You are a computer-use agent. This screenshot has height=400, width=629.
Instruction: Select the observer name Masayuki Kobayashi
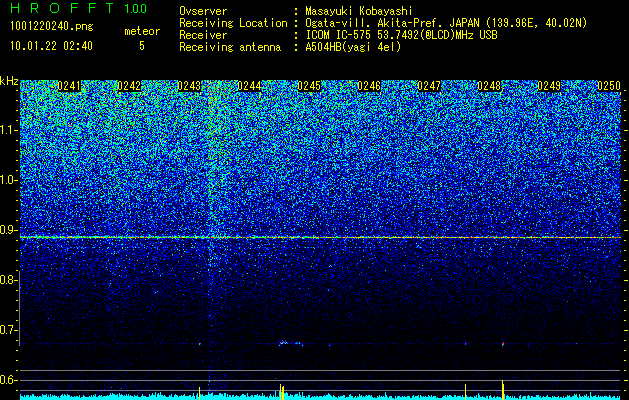359,11
